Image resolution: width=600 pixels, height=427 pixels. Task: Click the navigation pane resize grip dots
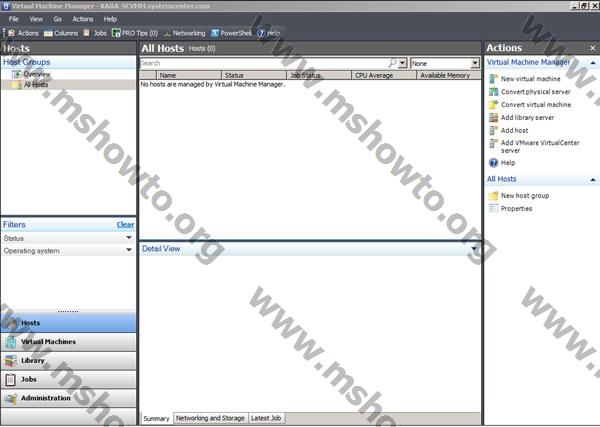click(x=68, y=311)
